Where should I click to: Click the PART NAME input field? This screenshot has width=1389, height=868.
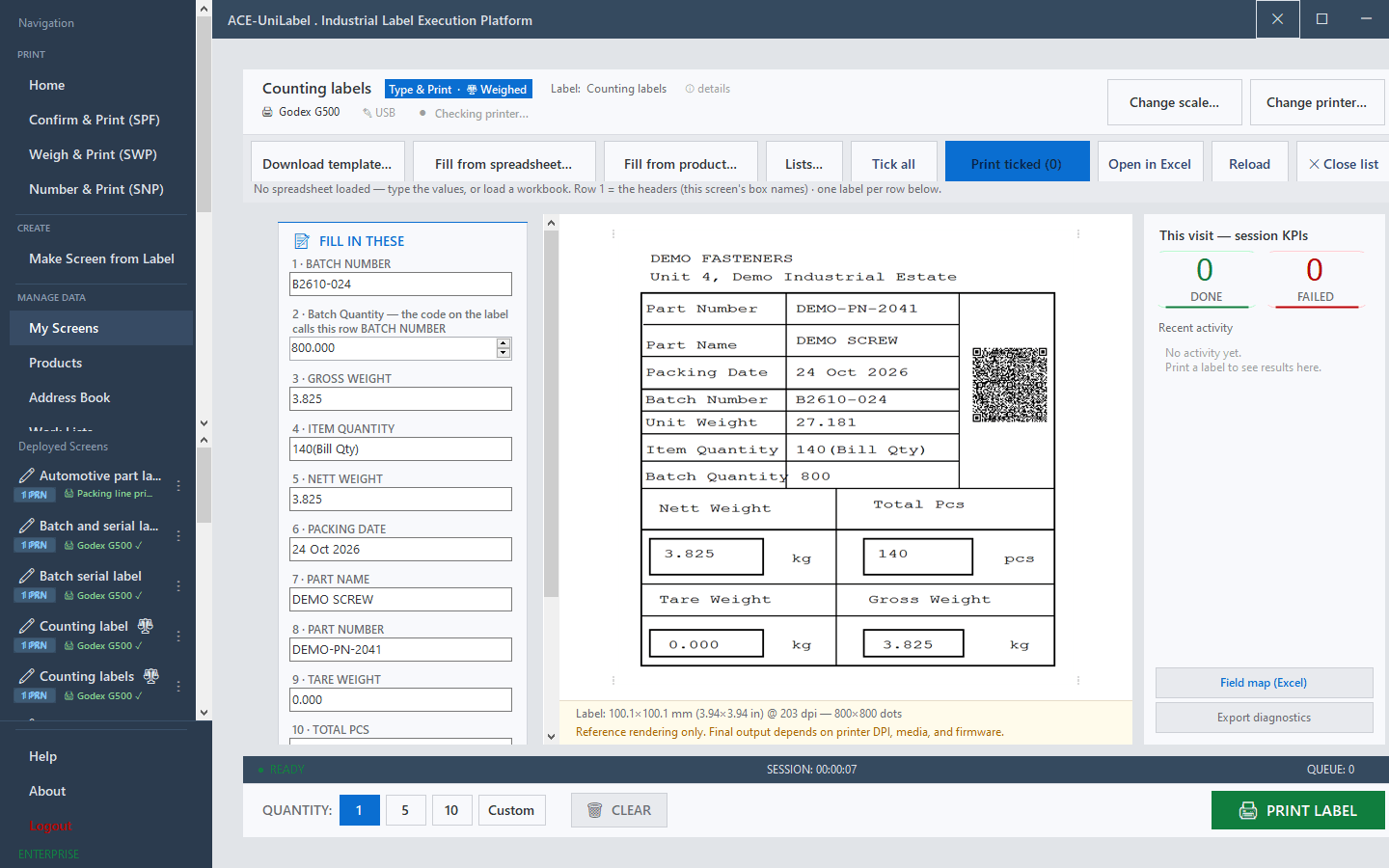400,599
